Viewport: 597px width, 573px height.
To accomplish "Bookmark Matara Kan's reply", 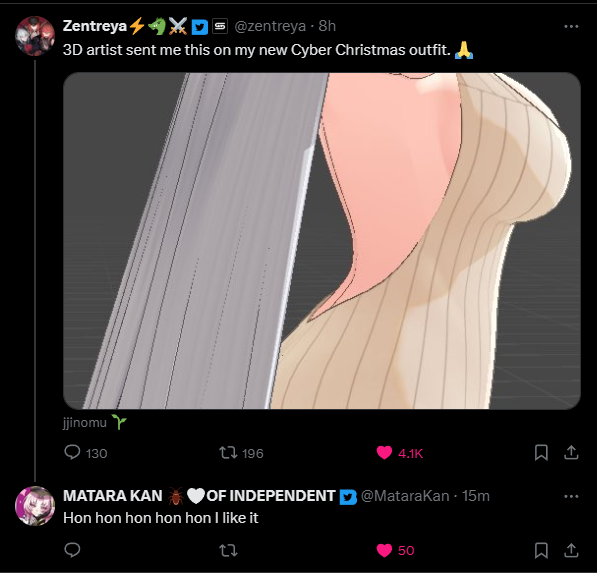I will [541, 550].
